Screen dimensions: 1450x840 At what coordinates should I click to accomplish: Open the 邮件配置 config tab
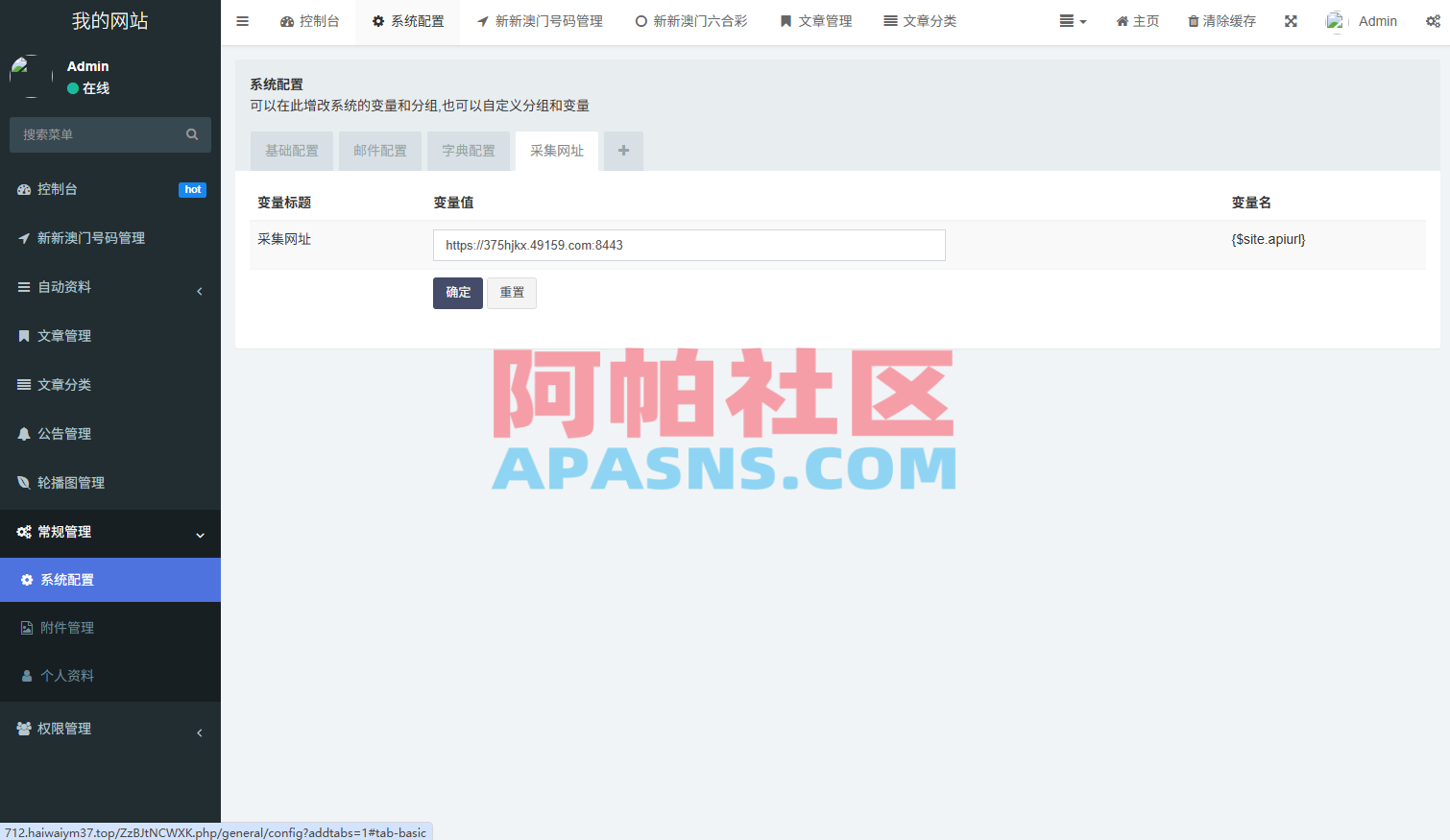380,151
